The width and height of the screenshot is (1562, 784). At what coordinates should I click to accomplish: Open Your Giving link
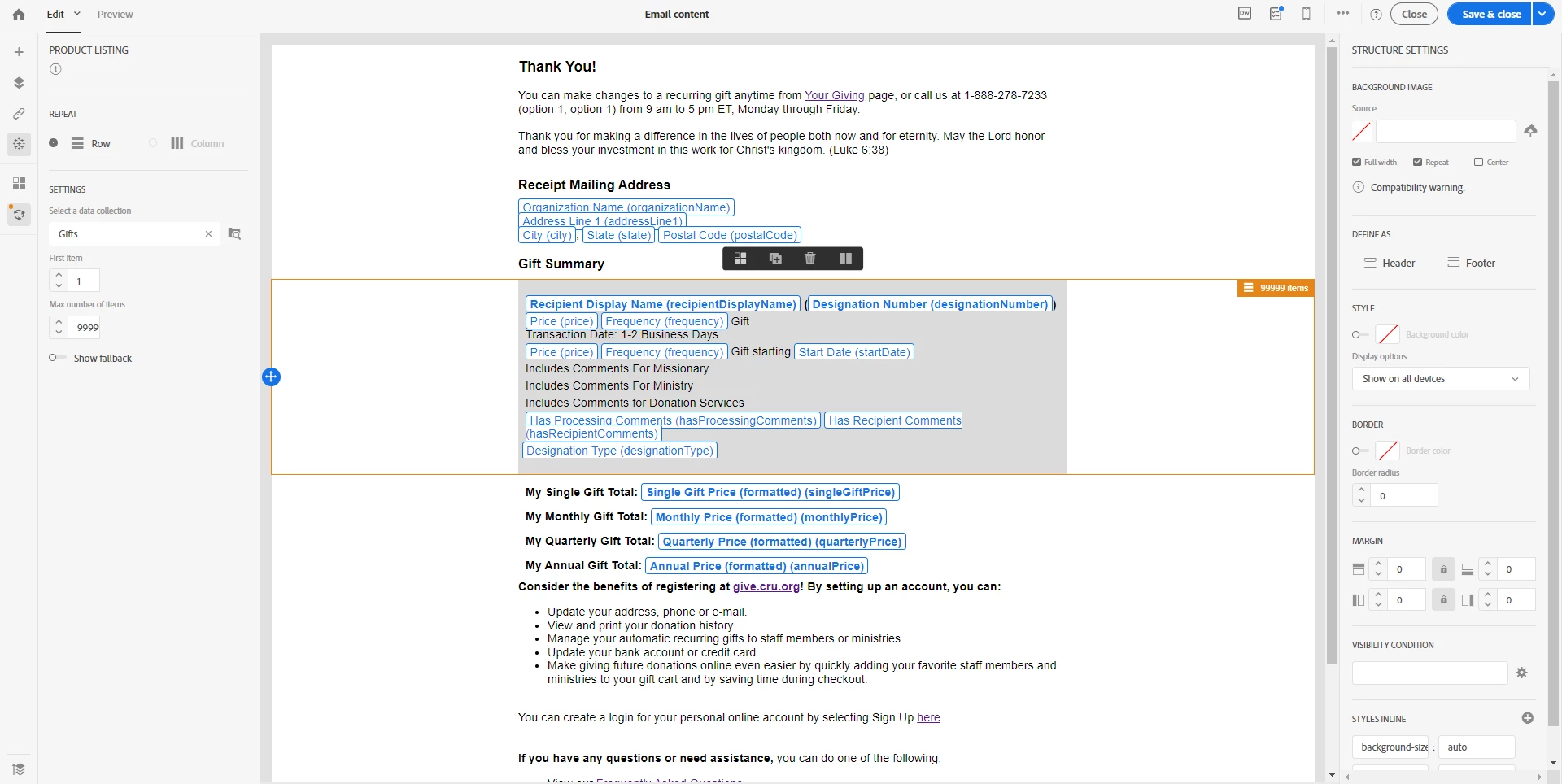click(834, 95)
